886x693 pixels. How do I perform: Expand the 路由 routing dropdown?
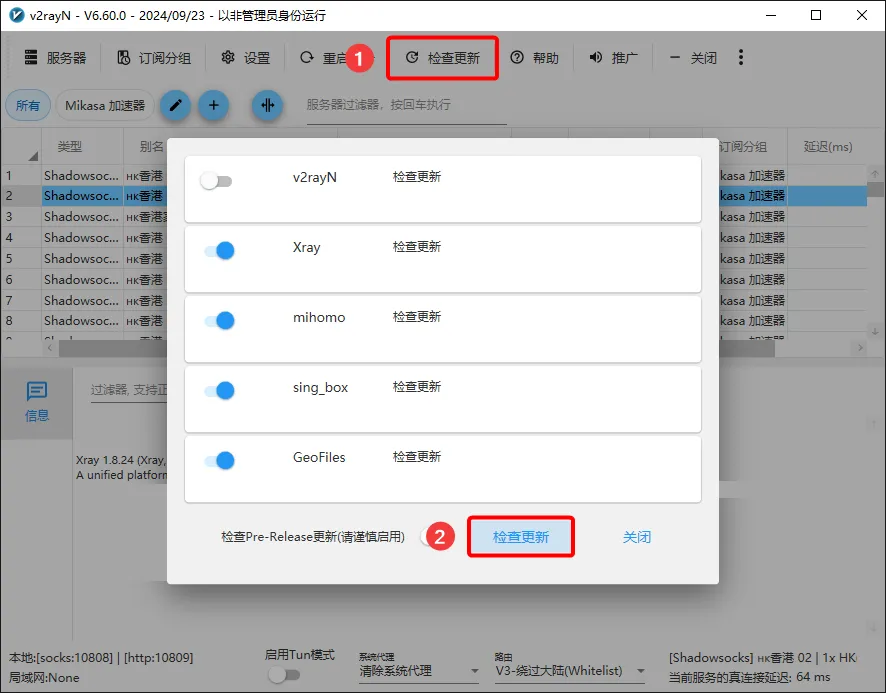point(570,671)
